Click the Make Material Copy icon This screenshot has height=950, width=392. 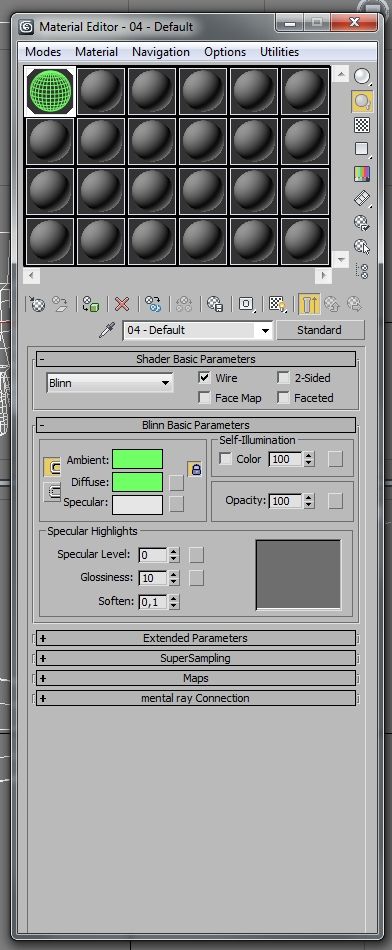(153, 304)
